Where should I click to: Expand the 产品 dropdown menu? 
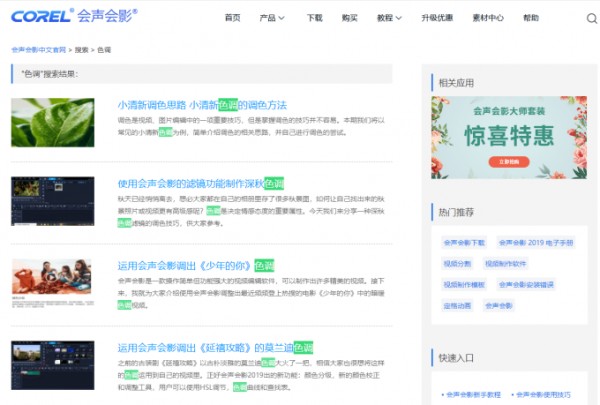coord(272,18)
